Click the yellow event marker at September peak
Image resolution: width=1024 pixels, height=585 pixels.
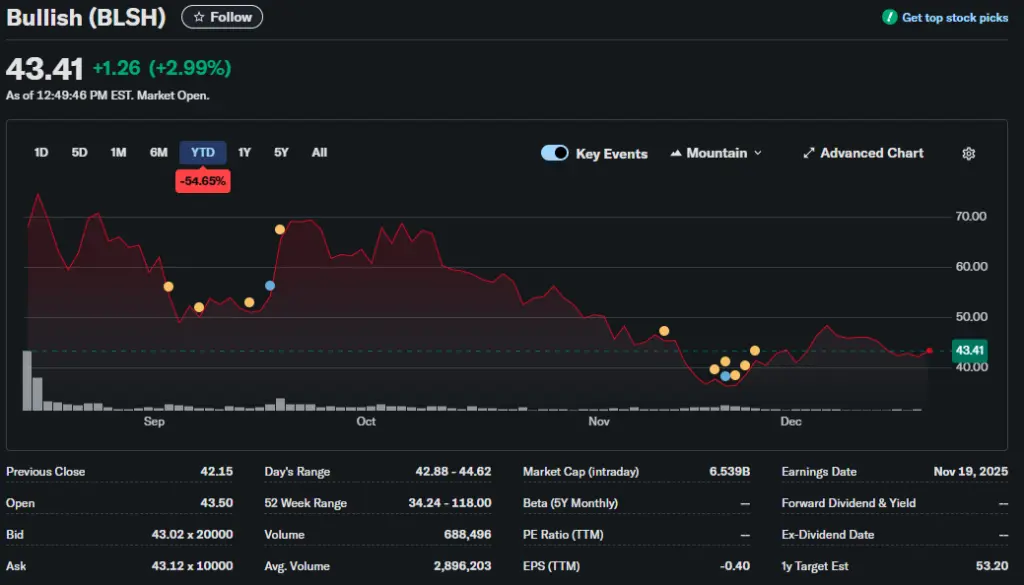[x=280, y=230]
